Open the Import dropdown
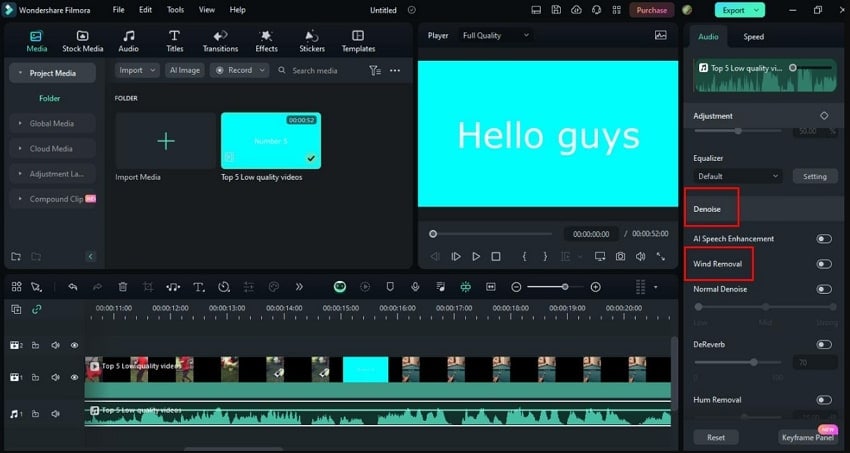This screenshot has width=850, height=453. (137, 70)
